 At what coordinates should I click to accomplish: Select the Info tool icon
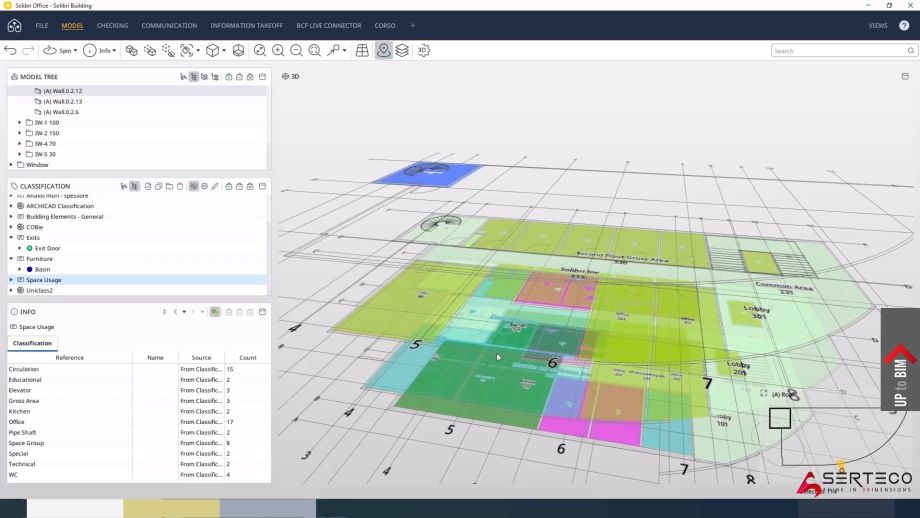[90, 50]
